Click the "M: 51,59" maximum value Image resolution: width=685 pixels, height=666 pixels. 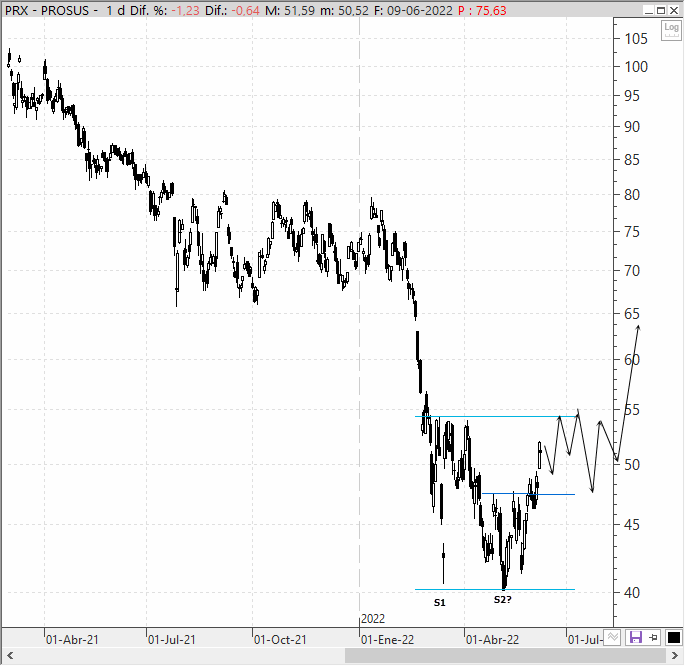(x=290, y=10)
